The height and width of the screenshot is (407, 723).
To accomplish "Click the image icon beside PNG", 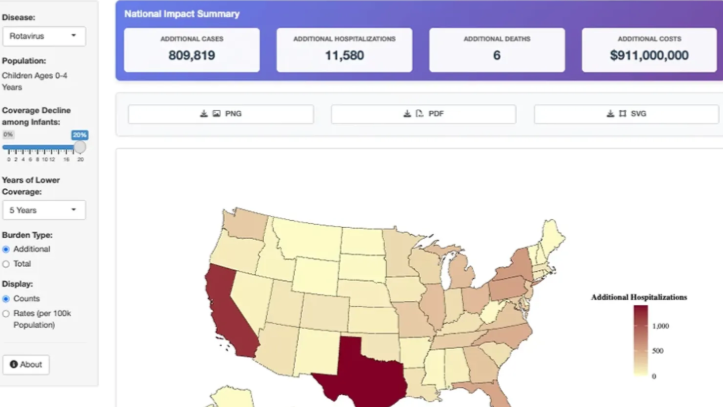I will click(x=216, y=114).
